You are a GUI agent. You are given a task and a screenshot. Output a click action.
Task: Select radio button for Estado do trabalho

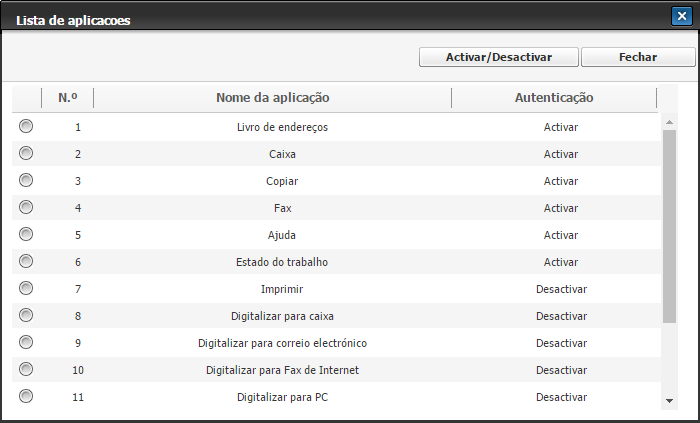(x=26, y=262)
